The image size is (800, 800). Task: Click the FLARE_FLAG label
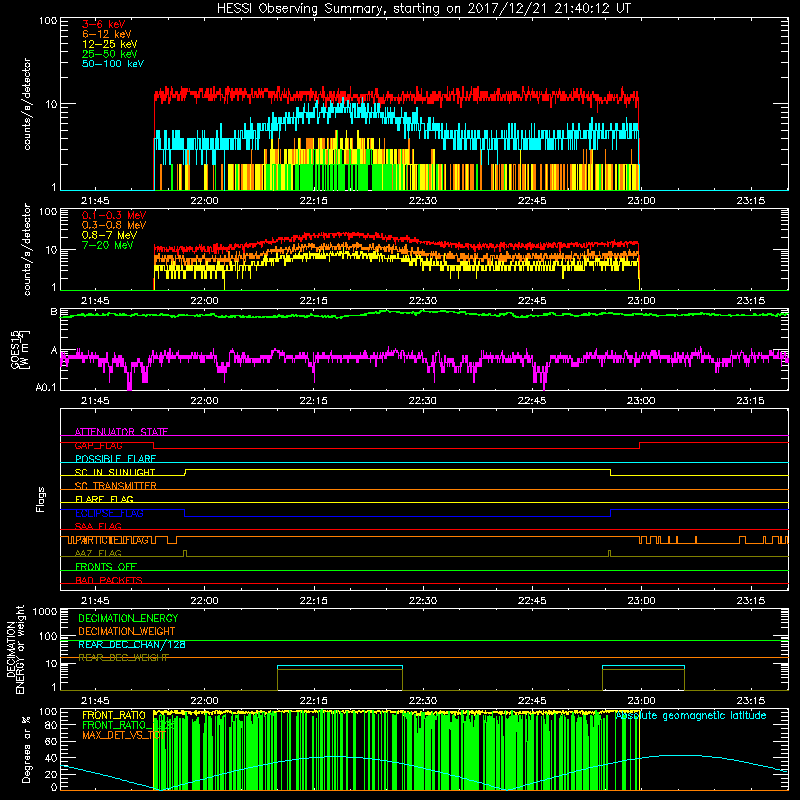click(104, 499)
